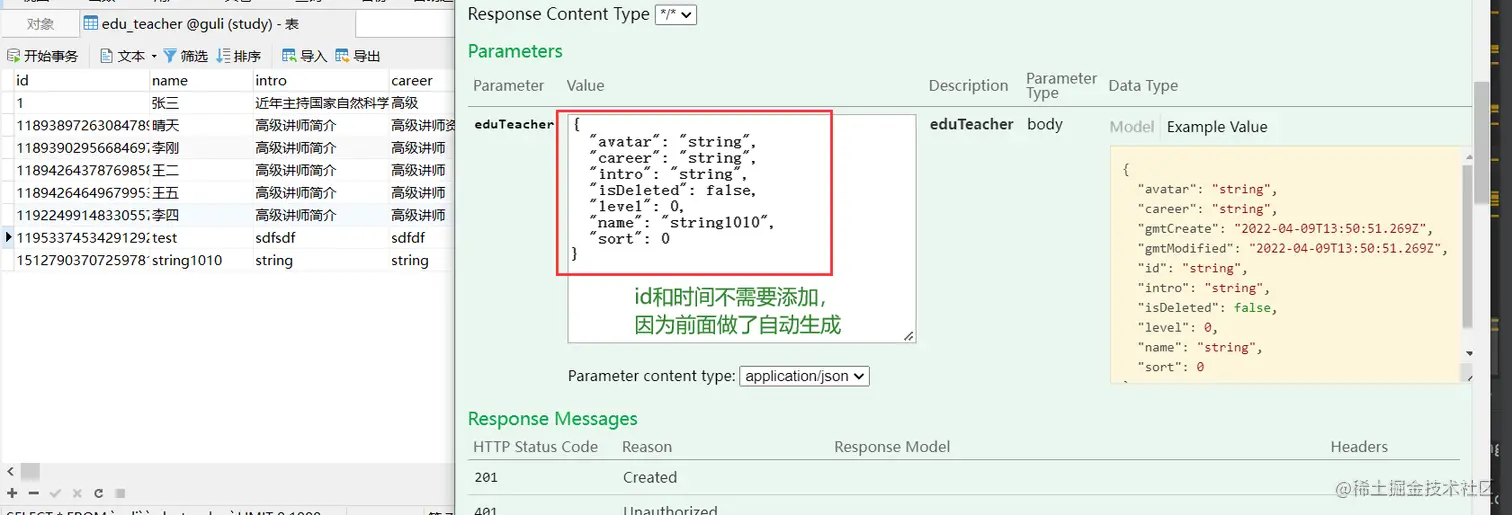Click the SQL SELECT statement in status bar
The width and height of the screenshot is (1512, 515).
tap(162, 512)
